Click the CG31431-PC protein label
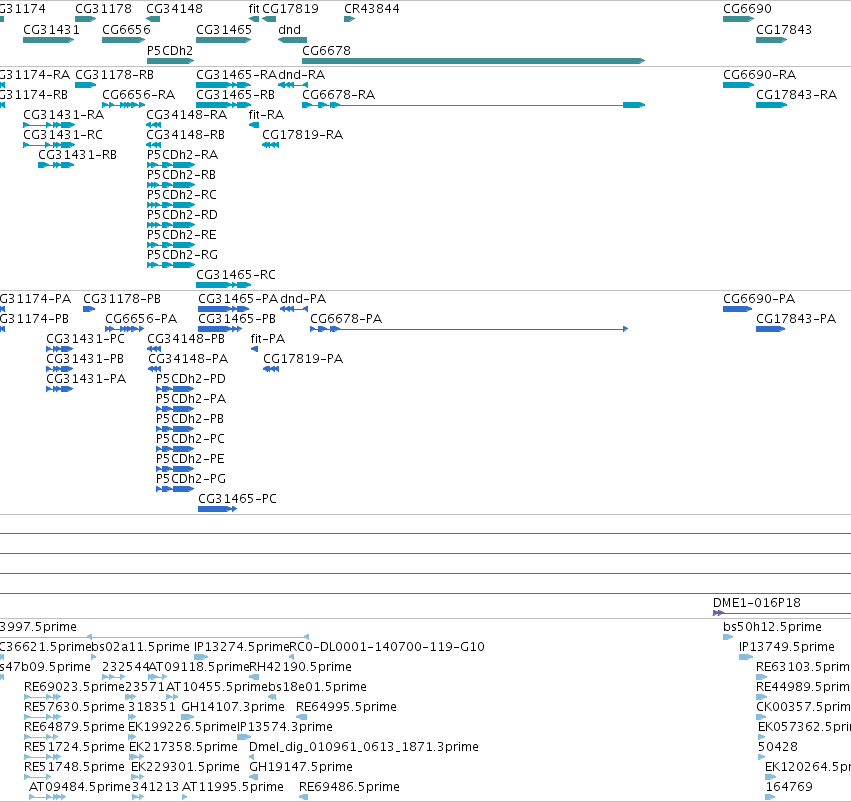Screen dimensions: 851x802 coord(85,339)
